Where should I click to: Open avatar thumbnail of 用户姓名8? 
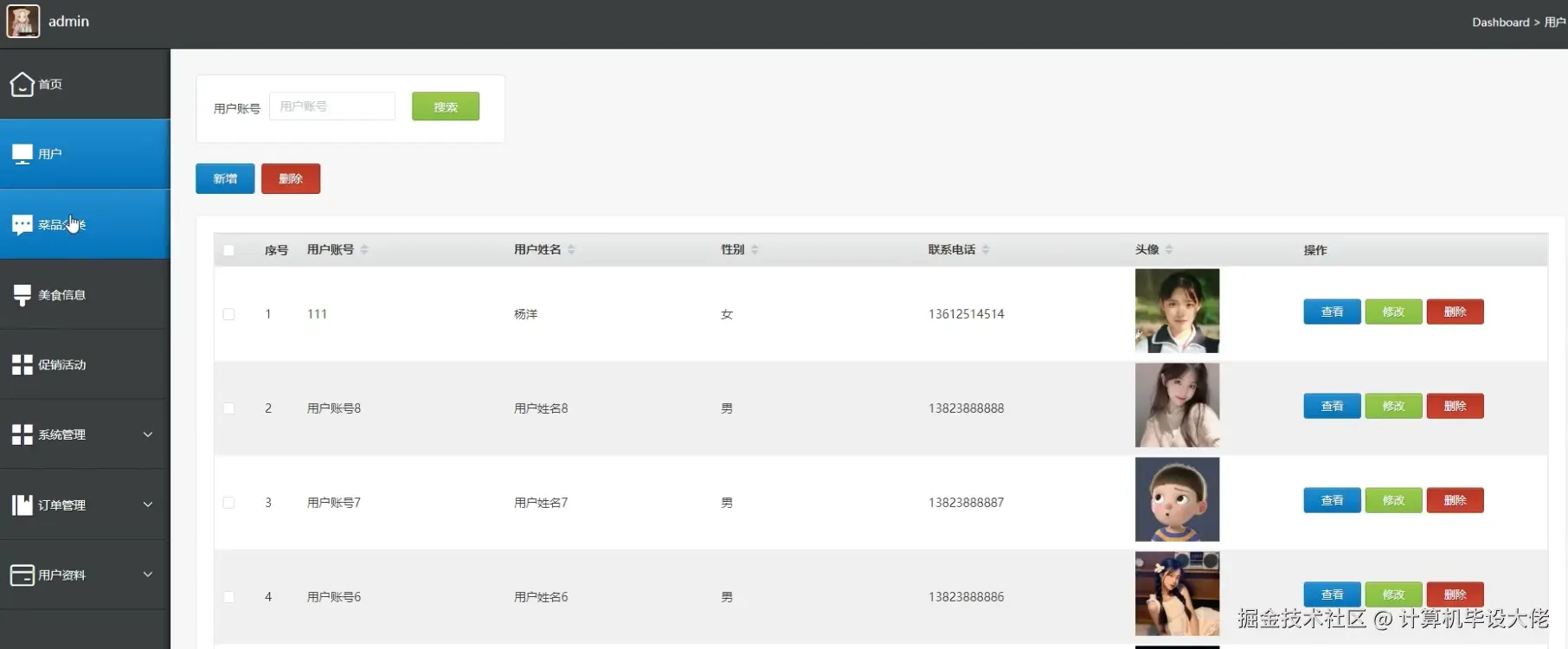[1177, 405]
